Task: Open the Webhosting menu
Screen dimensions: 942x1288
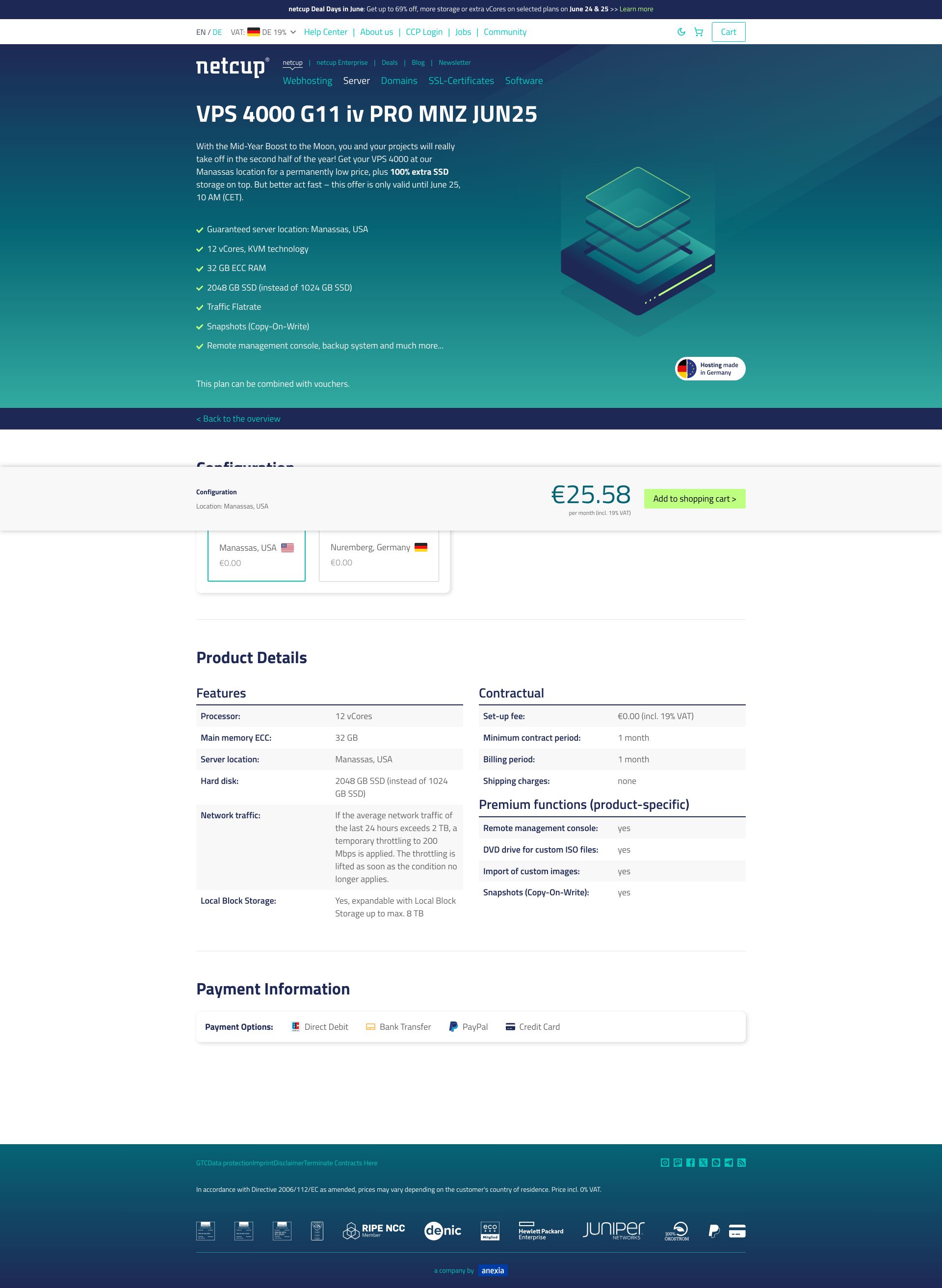Action: (307, 80)
